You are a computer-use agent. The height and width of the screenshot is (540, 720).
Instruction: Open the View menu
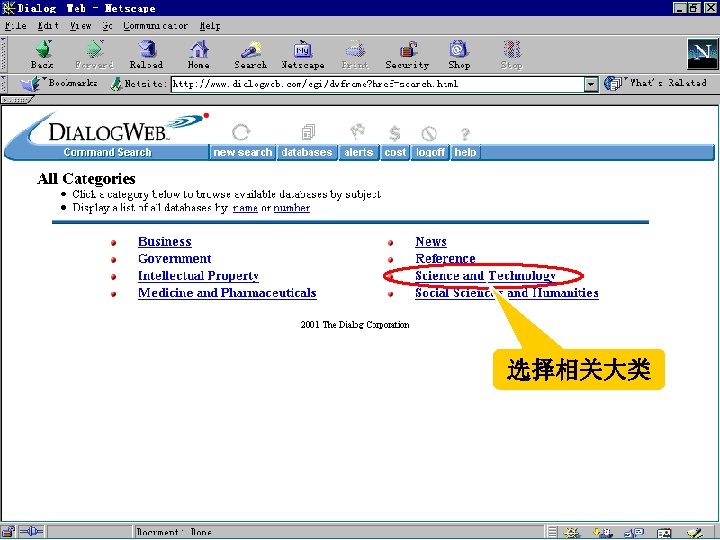pyautogui.click(x=80, y=26)
